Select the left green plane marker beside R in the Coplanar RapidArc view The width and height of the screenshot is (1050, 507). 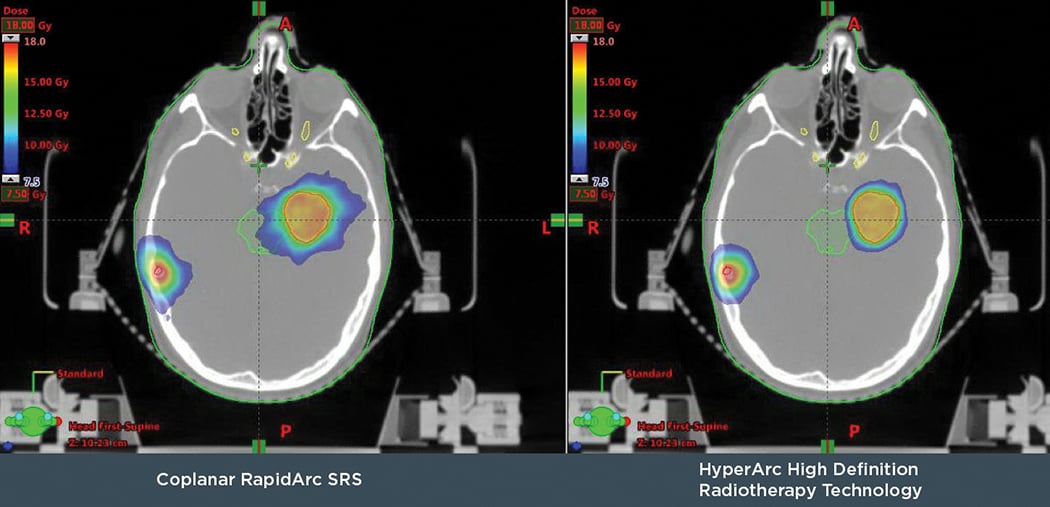click(6, 220)
